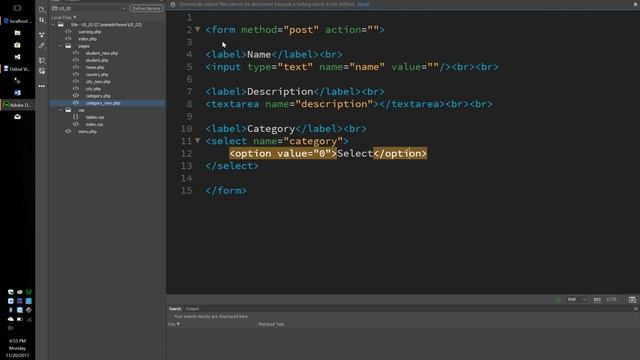The image size is (640, 360).
Task: Open the site selector dropdown arrow
Action: (x=124, y=8)
